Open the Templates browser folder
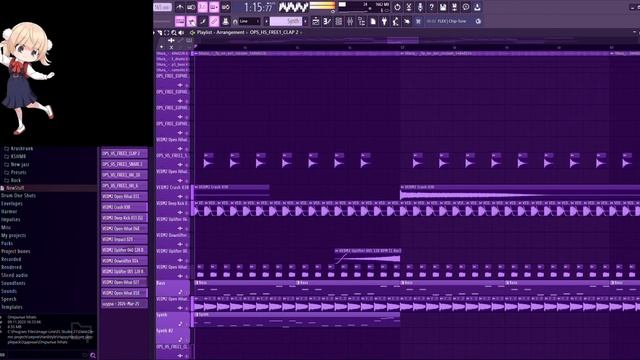Screen dimensions: 640x360 pyautogui.click(x=12, y=307)
